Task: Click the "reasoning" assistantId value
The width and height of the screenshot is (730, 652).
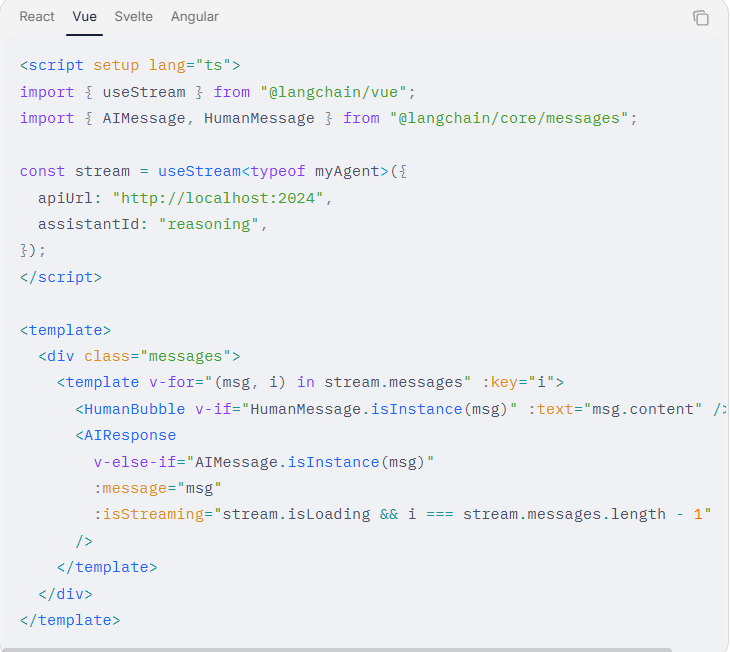Action: (209, 224)
